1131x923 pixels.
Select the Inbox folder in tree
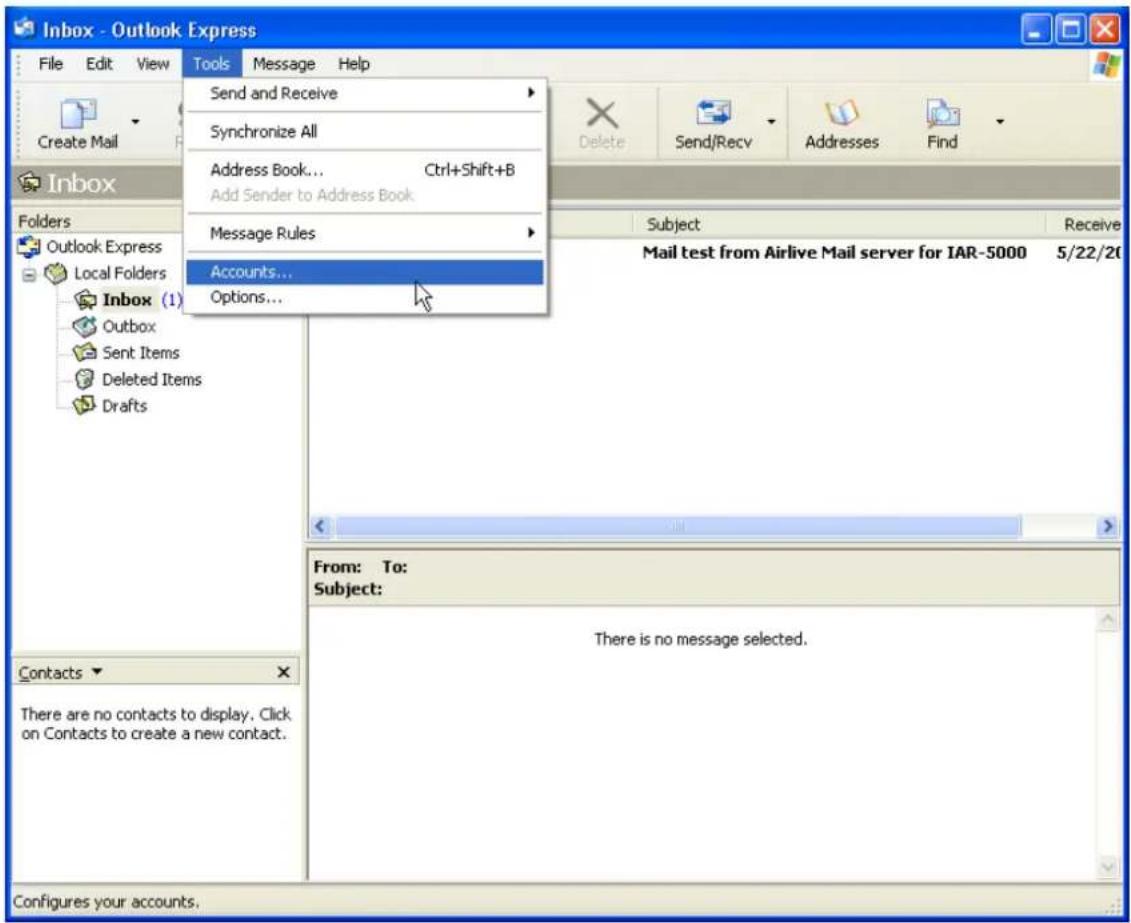pyautogui.click(x=127, y=300)
